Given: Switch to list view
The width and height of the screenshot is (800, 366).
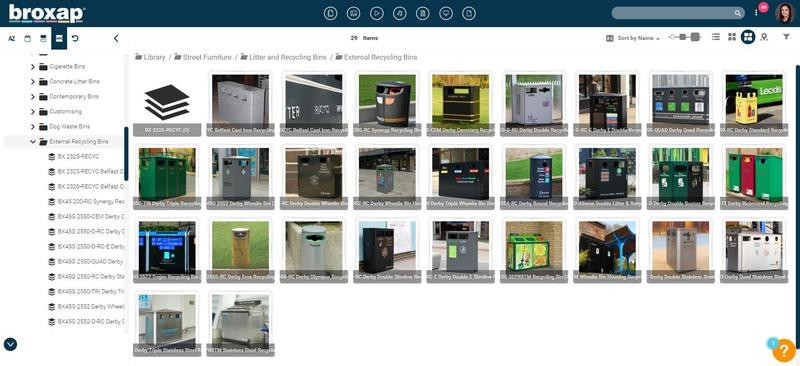Looking at the screenshot, I should tap(716, 37).
